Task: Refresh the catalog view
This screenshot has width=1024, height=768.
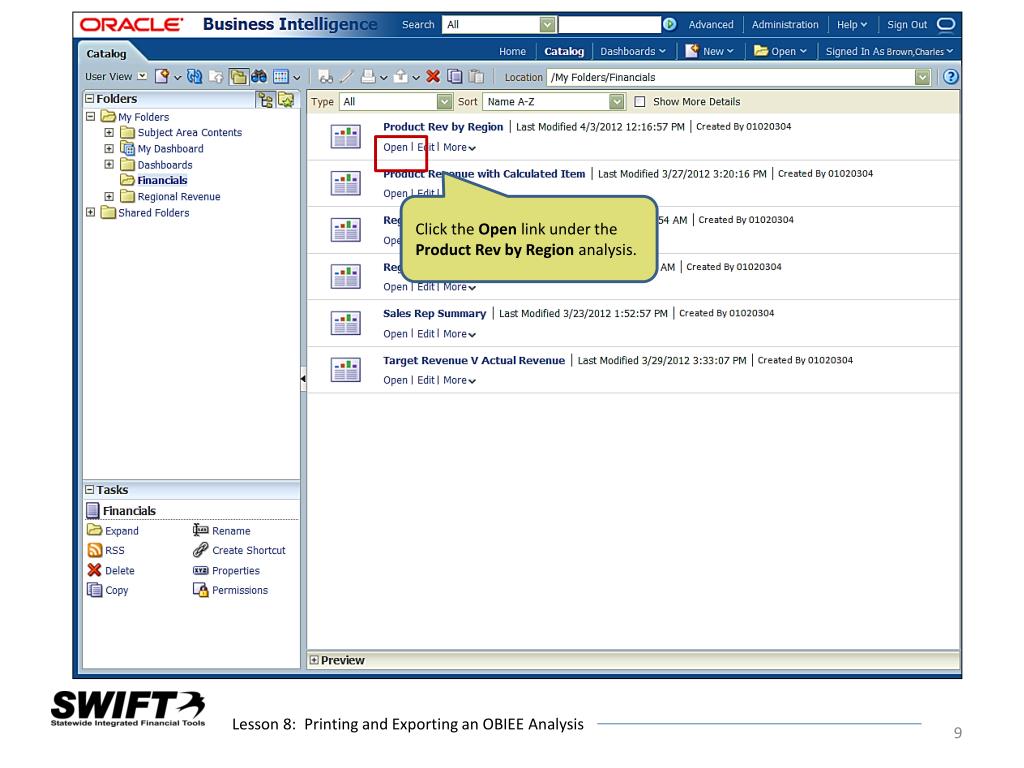Action: (x=195, y=76)
